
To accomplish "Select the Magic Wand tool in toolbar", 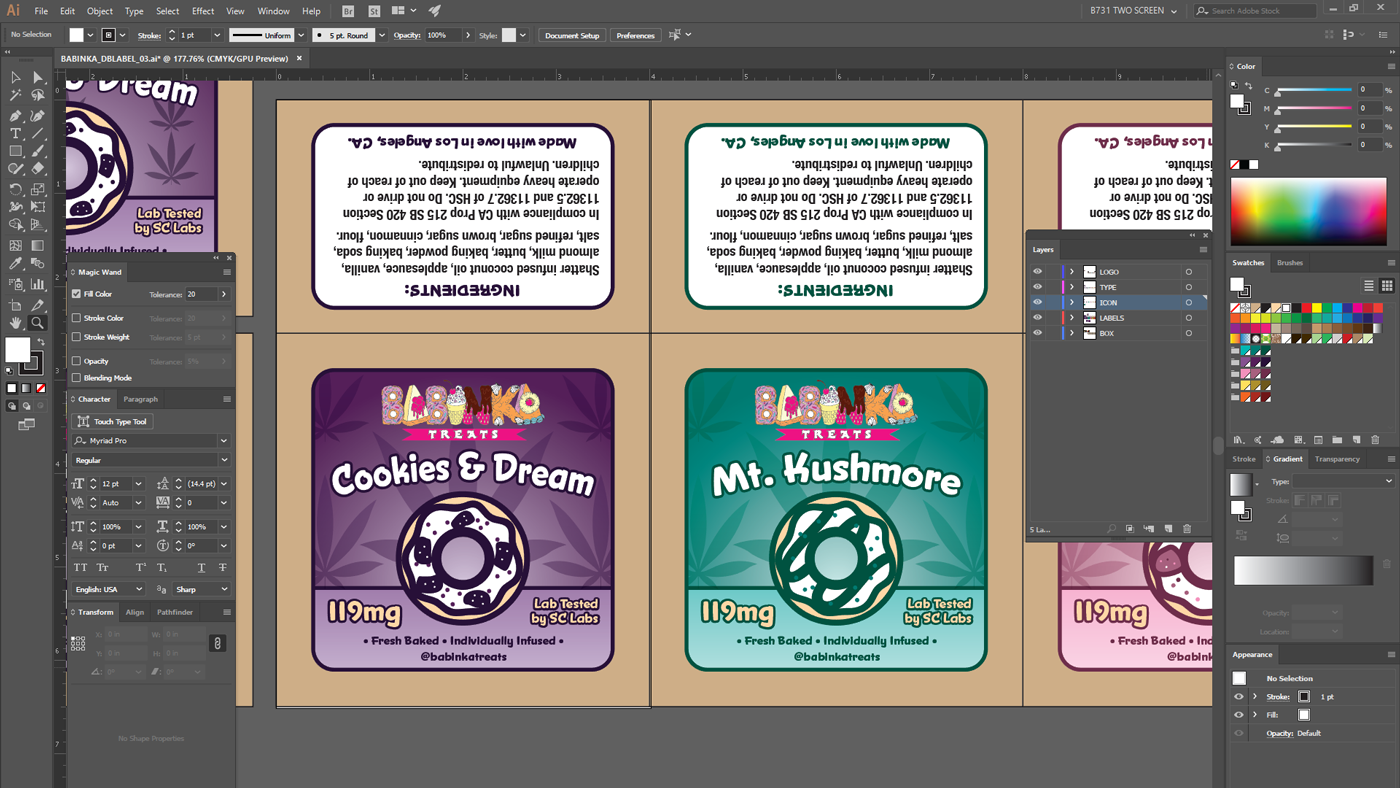I will tap(16, 96).
